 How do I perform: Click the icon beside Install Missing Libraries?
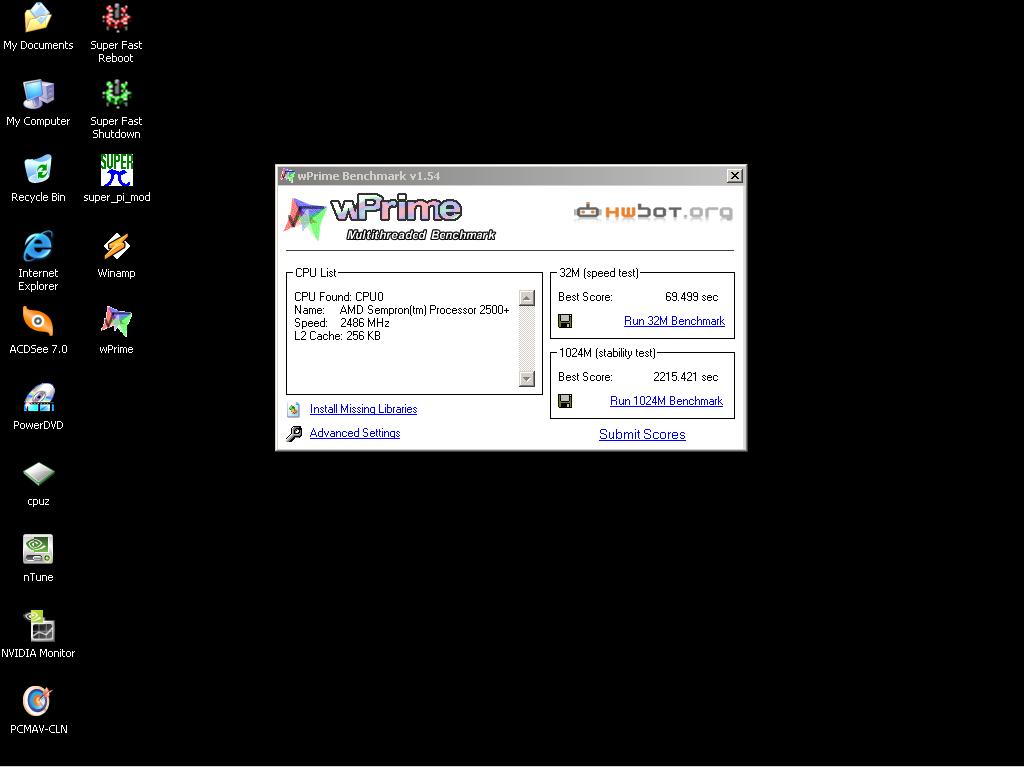tap(294, 409)
